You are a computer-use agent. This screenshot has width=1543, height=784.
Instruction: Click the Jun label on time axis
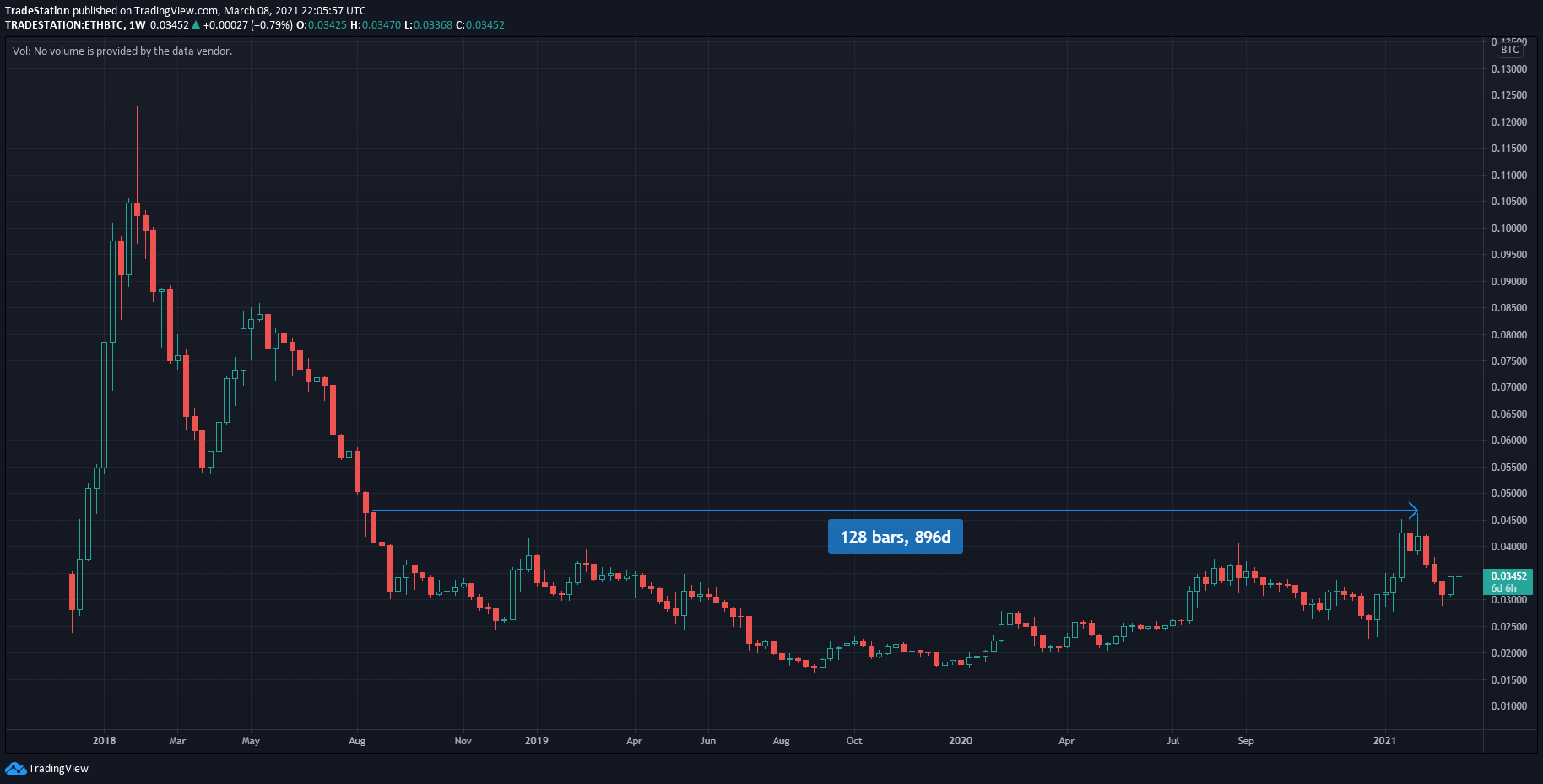(x=707, y=741)
